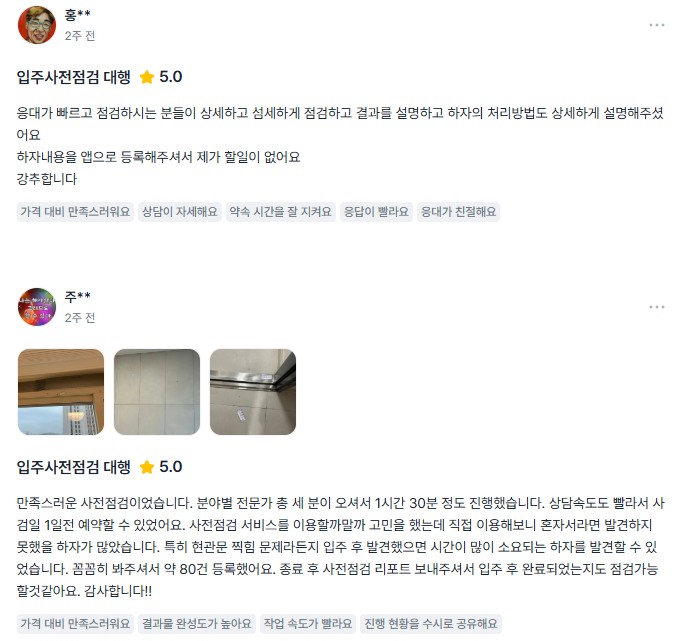This screenshot has height=641, width=681.
Task: Open the wooden door frame photo
Action: (x=61, y=392)
